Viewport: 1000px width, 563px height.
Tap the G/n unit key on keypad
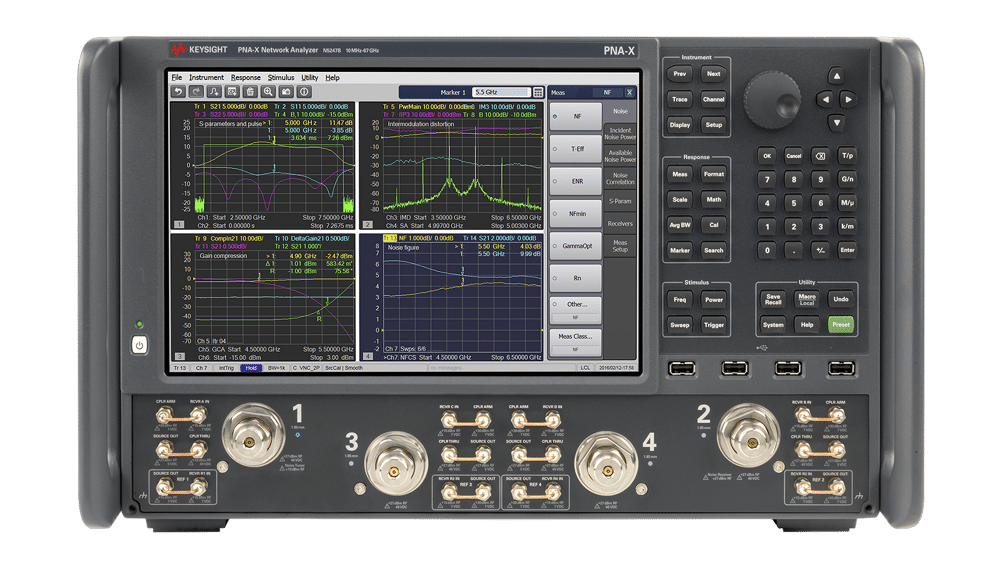coord(848,179)
